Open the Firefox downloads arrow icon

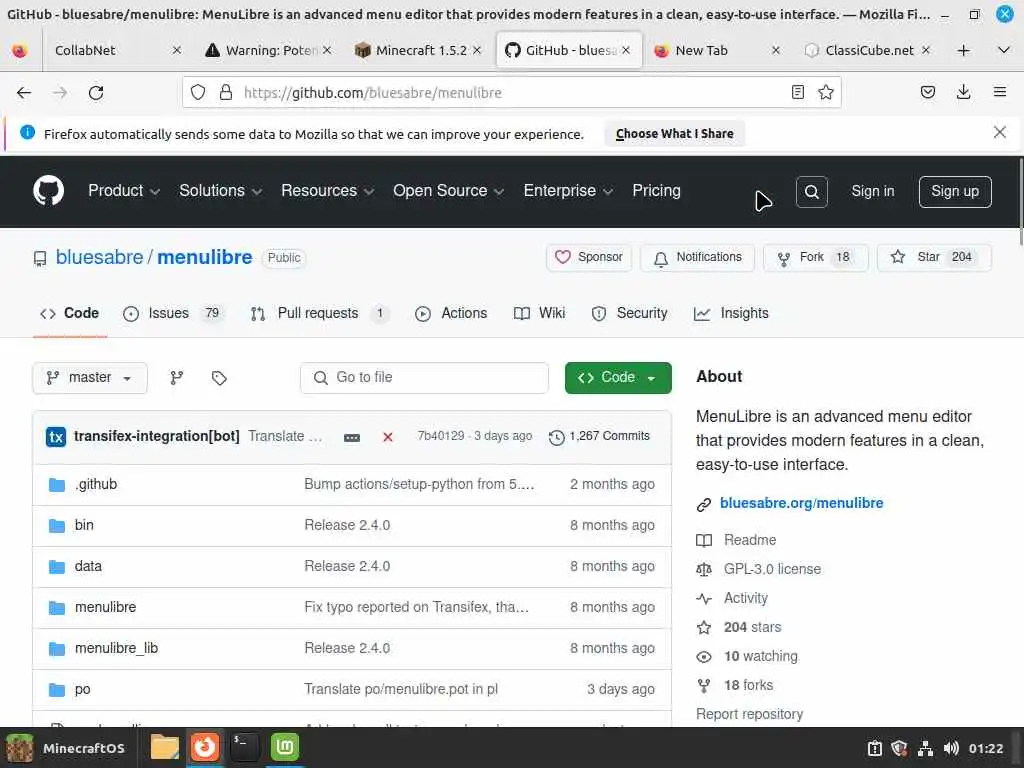pyautogui.click(x=963, y=92)
